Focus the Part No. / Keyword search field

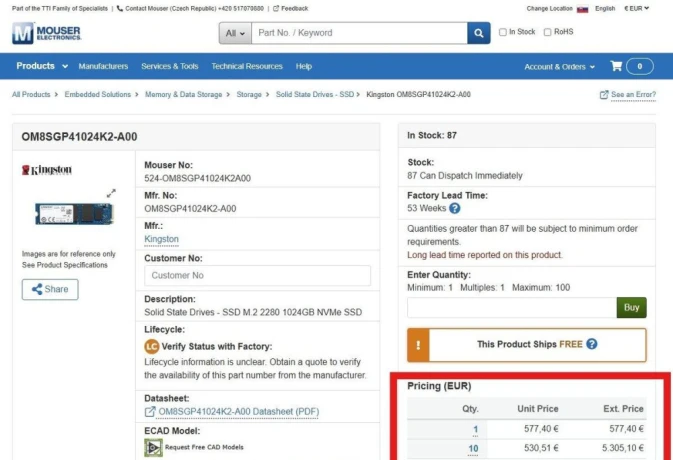point(360,33)
